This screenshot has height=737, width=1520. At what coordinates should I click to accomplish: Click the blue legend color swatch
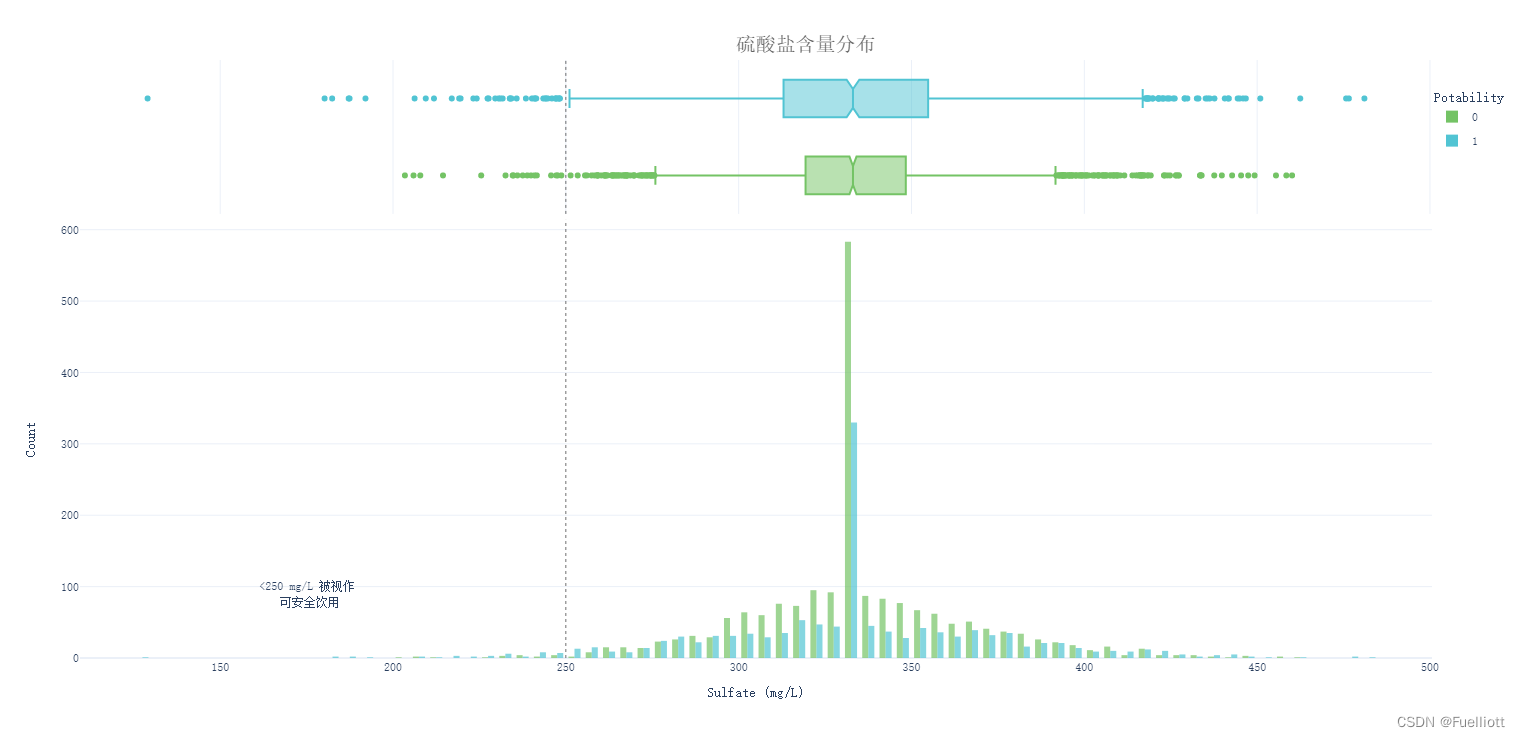tap(1452, 142)
